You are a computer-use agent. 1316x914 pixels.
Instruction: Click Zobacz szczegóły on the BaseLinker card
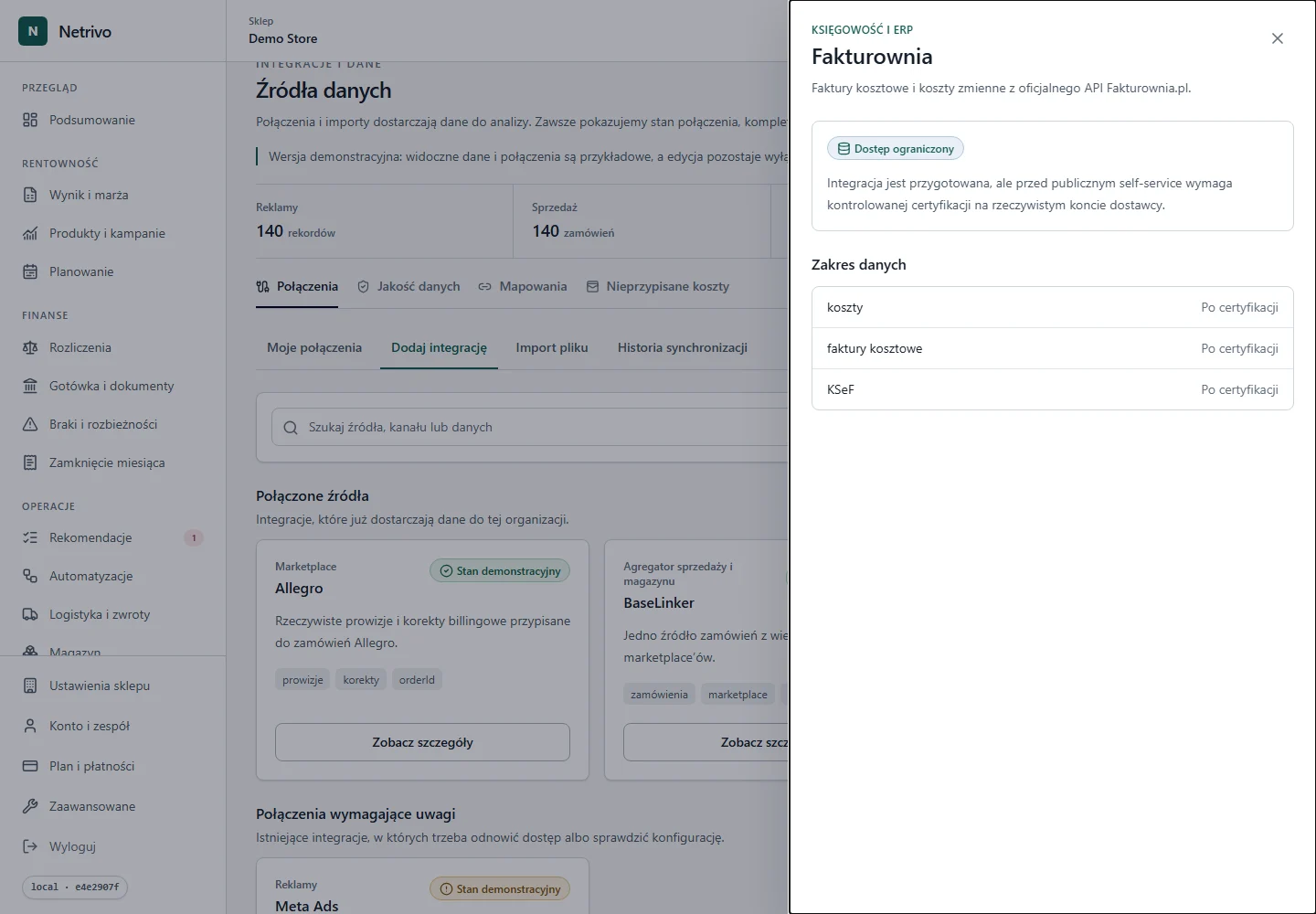tap(706, 742)
